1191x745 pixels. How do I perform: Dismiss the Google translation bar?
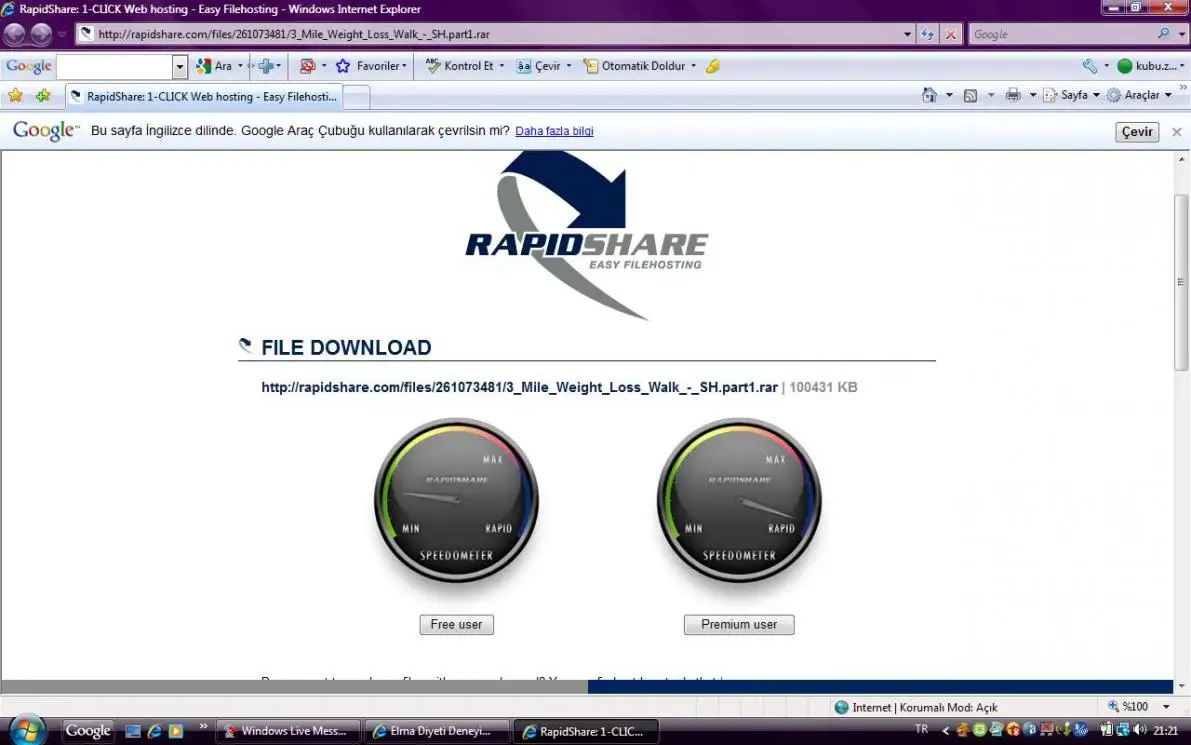click(x=1177, y=131)
